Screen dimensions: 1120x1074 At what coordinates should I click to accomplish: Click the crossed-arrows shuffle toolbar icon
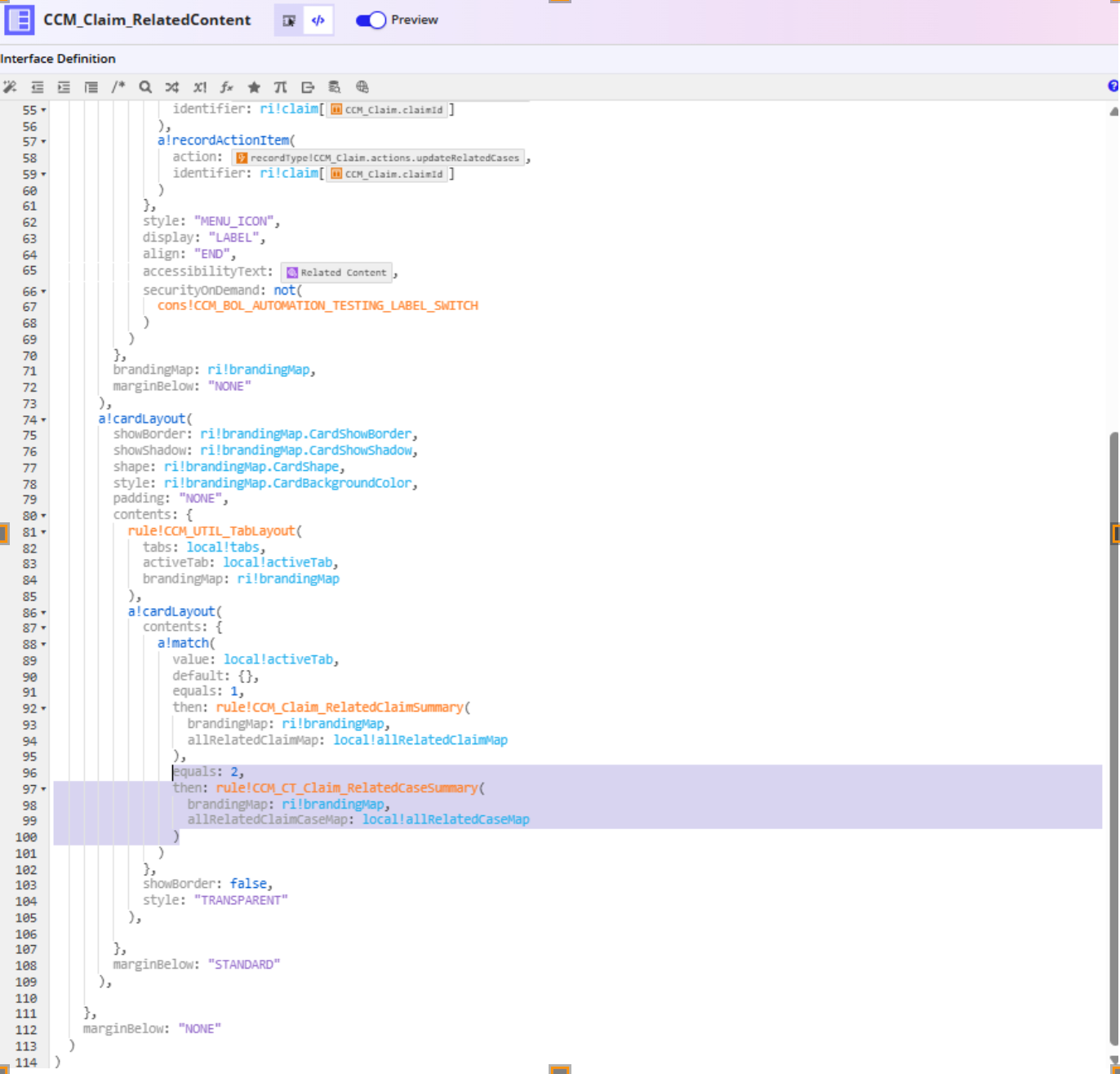pos(172,87)
